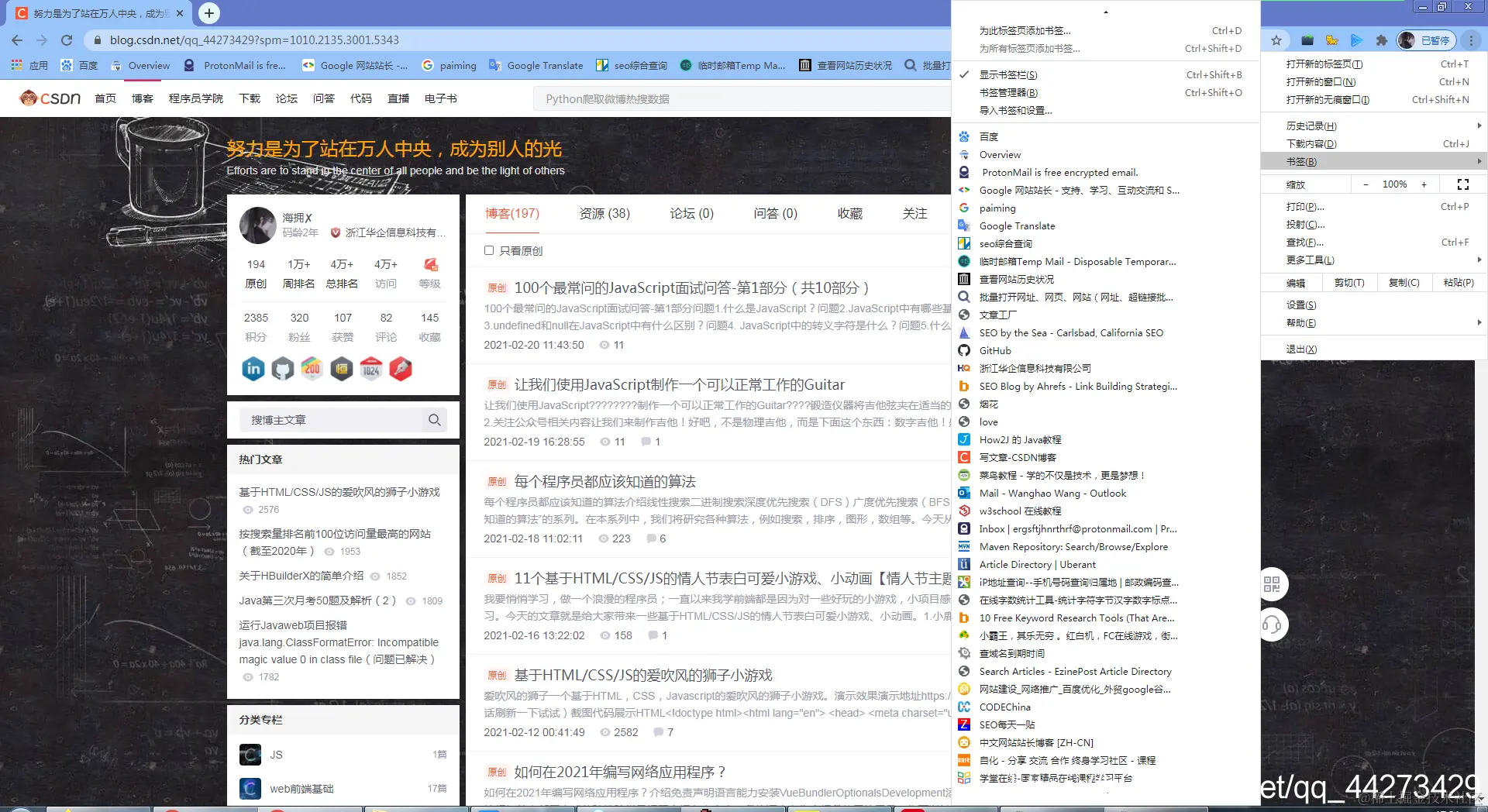
Task: Choose 下载内容 from the Chrome menu
Action: [x=1374, y=143]
